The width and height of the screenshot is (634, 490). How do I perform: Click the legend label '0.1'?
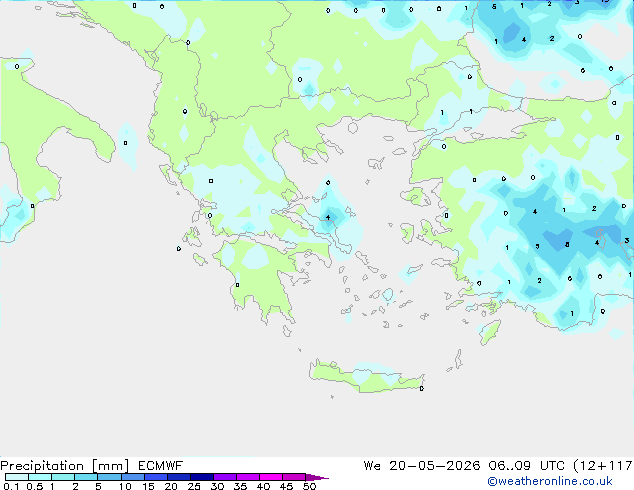pyautogui.click(x=11, y=486)
